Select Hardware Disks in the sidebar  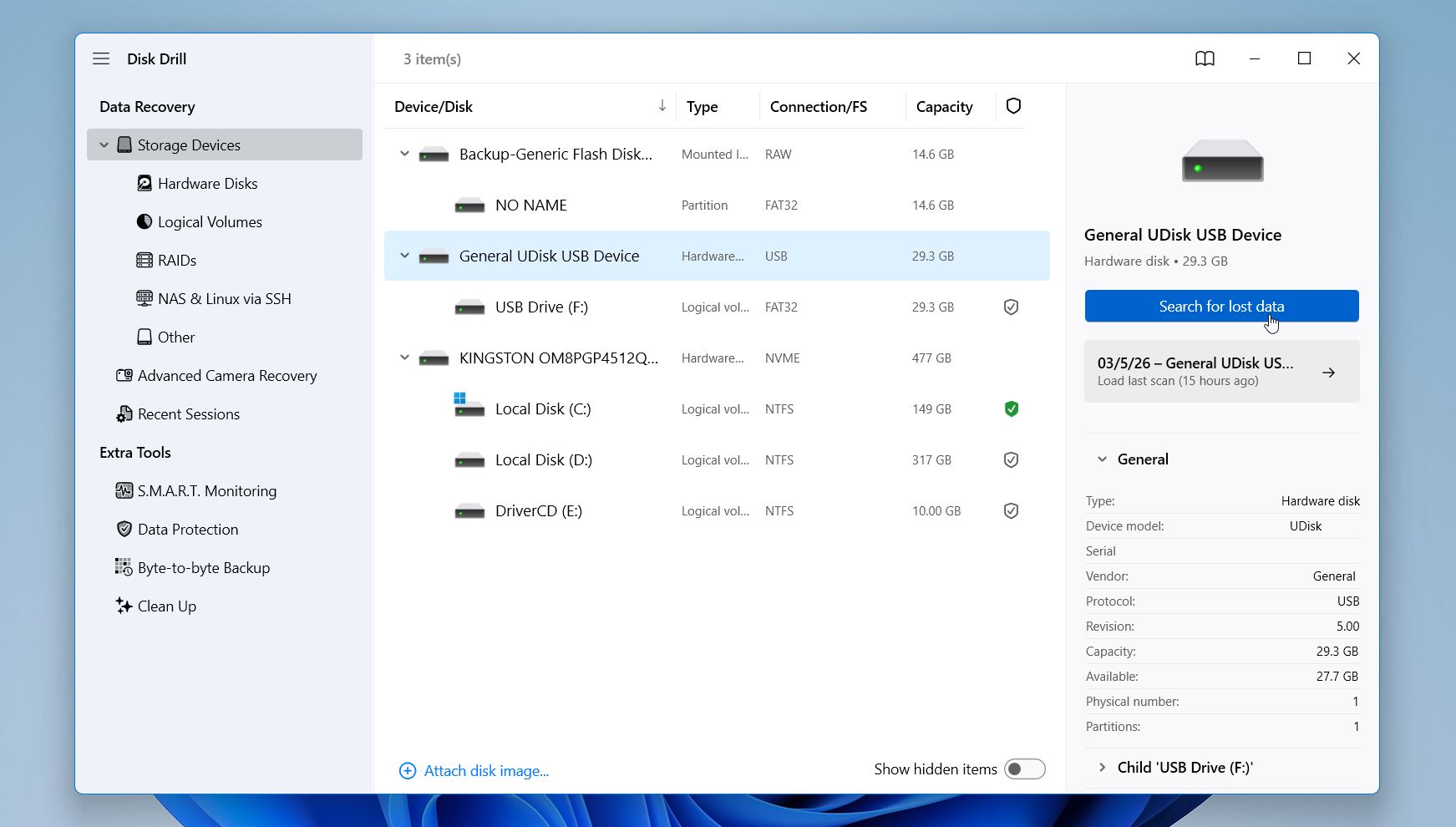coord(207,184)
